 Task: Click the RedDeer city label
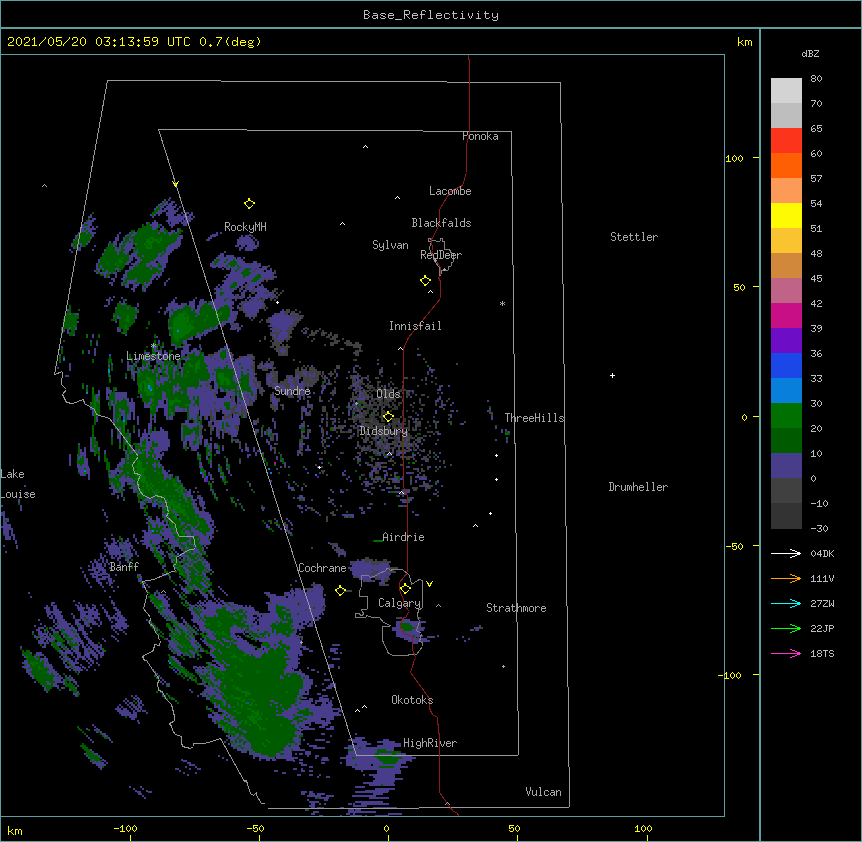(441, 255)
